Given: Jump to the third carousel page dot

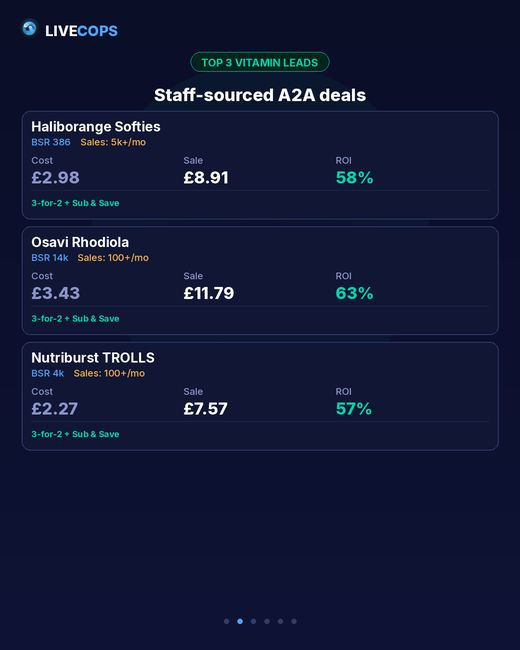Looking at the screenshot, I should point(253,621).
